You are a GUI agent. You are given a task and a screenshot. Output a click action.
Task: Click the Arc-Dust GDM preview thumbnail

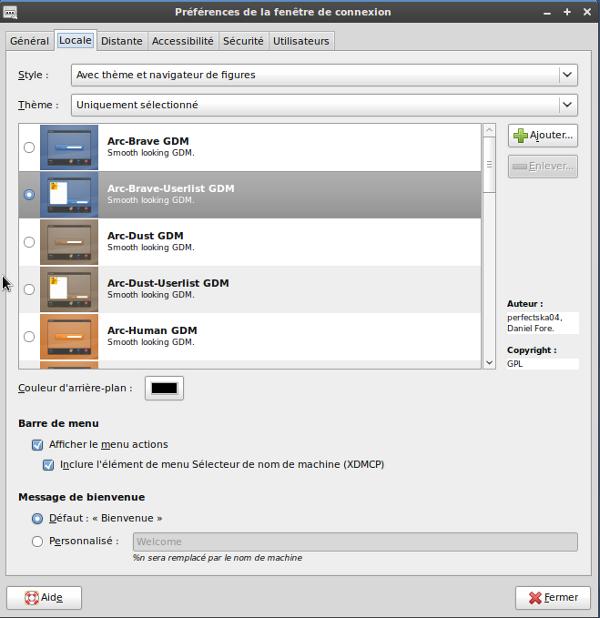[x=69, y=242]
